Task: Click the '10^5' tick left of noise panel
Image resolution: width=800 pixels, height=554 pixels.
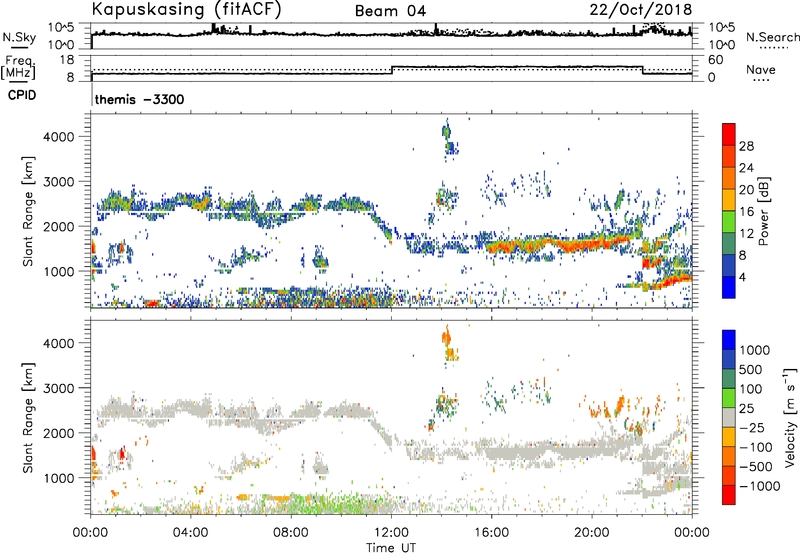Action: [x=61, y=27]
